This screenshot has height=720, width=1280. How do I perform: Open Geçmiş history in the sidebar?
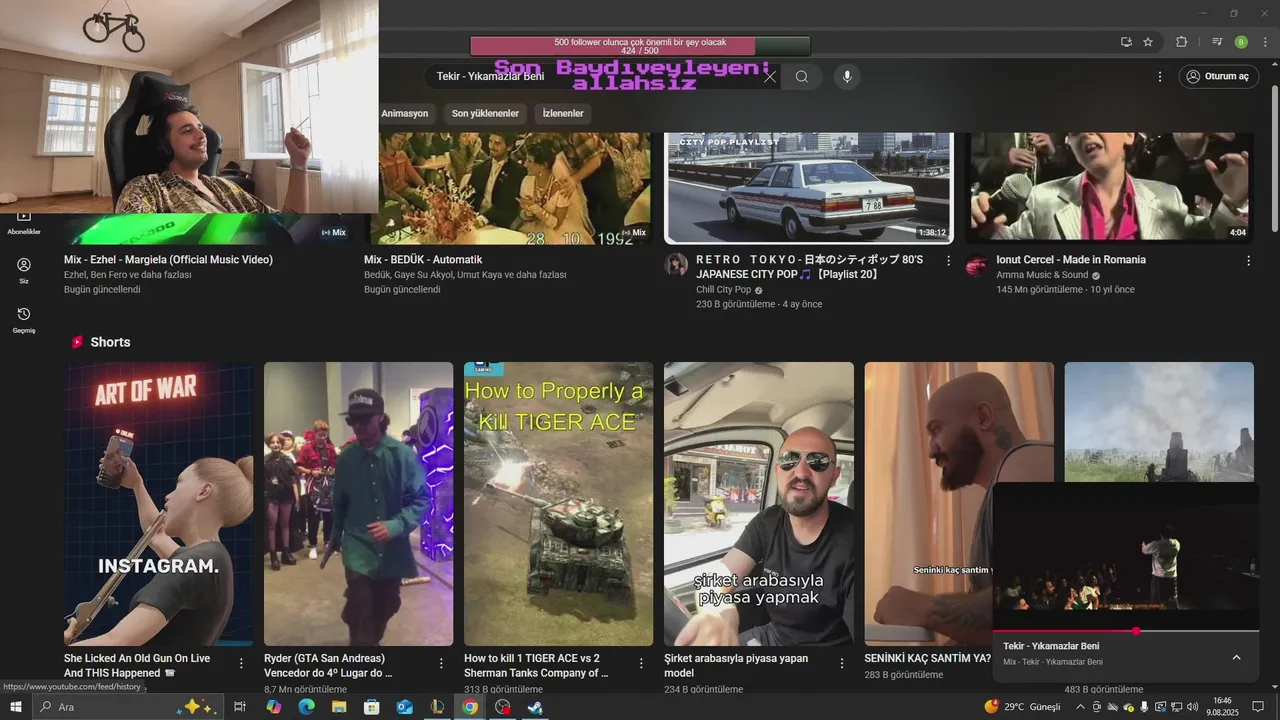[x=24, y=320]
